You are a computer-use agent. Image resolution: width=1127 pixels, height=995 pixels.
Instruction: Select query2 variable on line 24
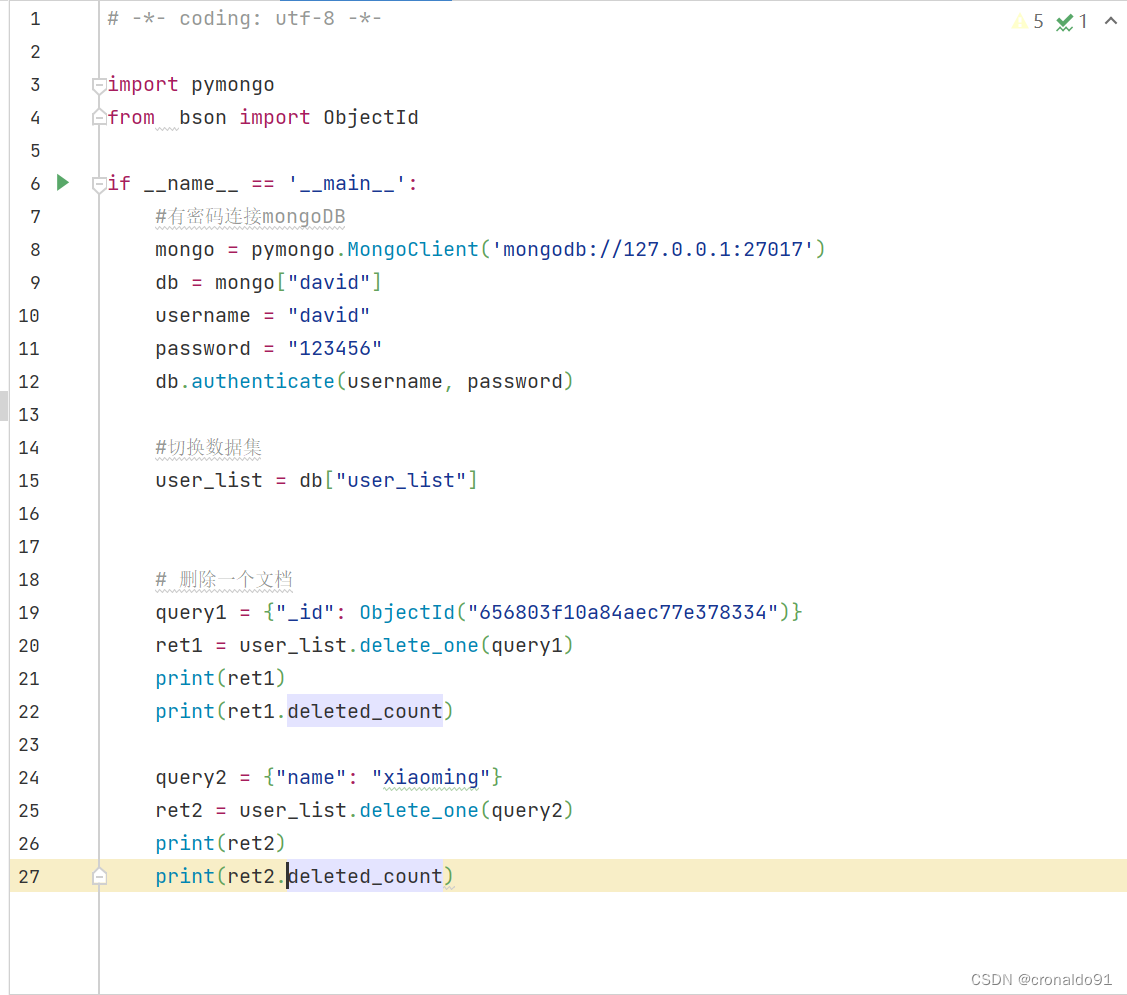[x=191, y=778]
